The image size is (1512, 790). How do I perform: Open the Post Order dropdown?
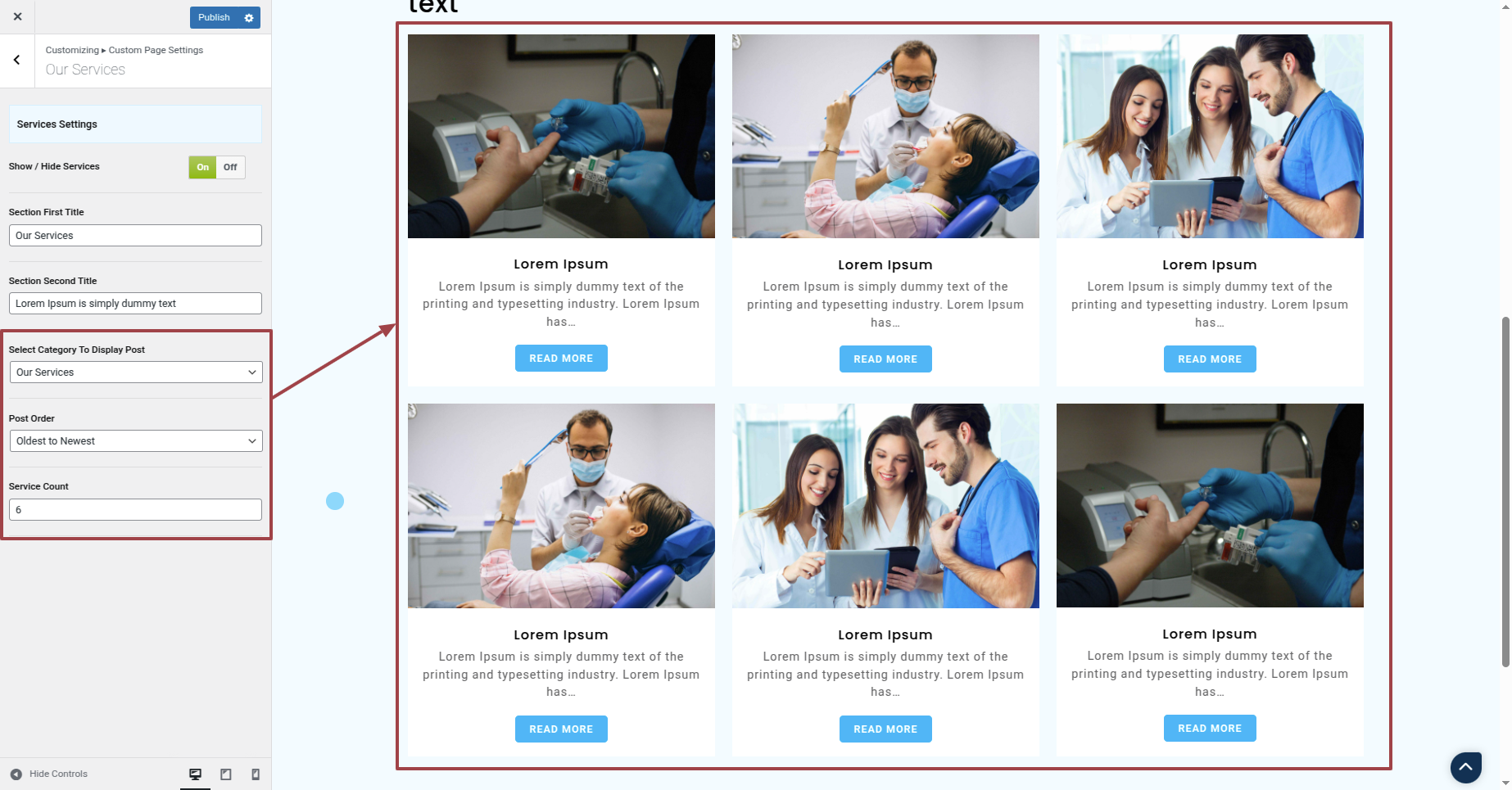click(x=135, y=440)
